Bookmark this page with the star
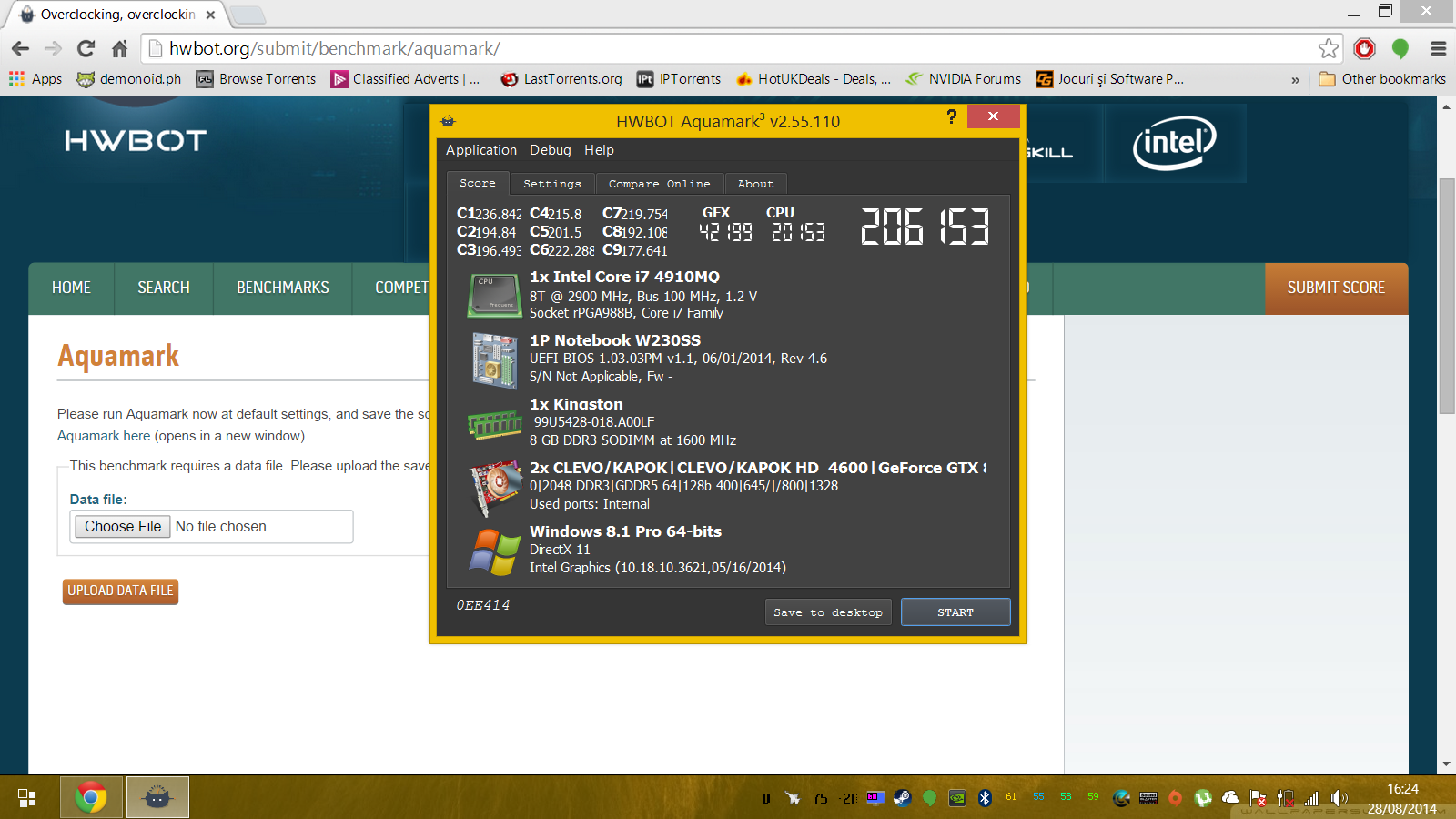The height and width of the screenshot is (819, 1456). [x=1329, y=48]
